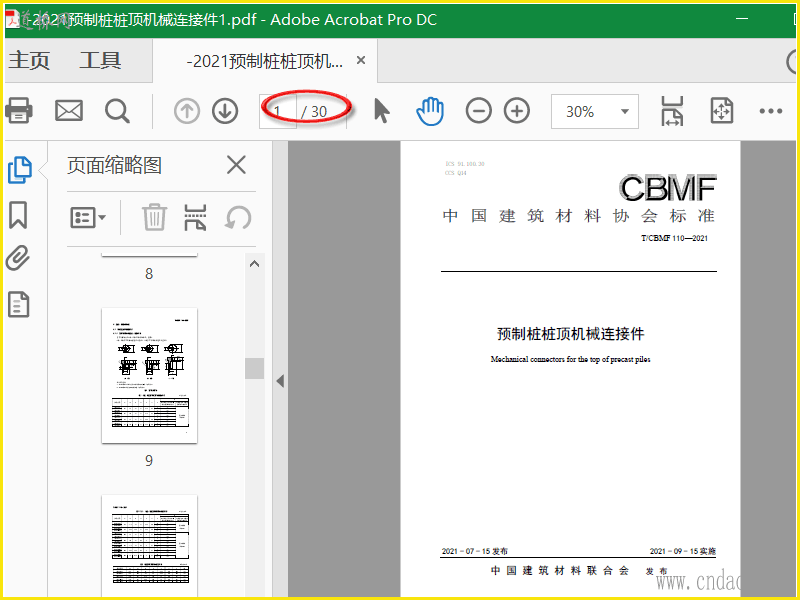Click the / 30 total pages text
Viewport: 800px width, 600px height.
coord(314,112)
